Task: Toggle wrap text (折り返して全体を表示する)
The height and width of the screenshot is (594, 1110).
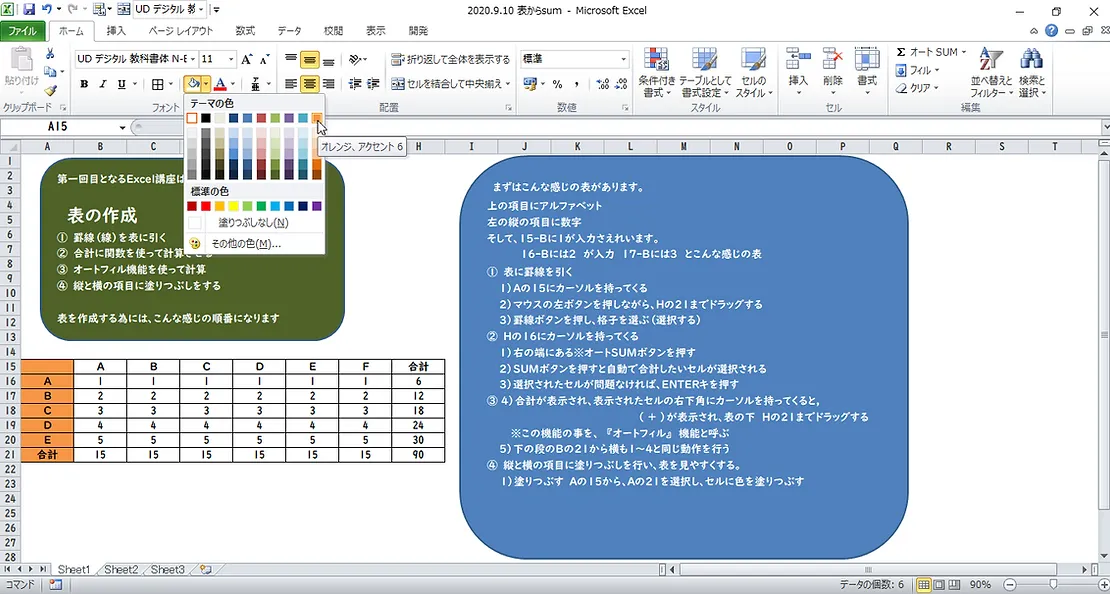Action: tap(450, 60)
